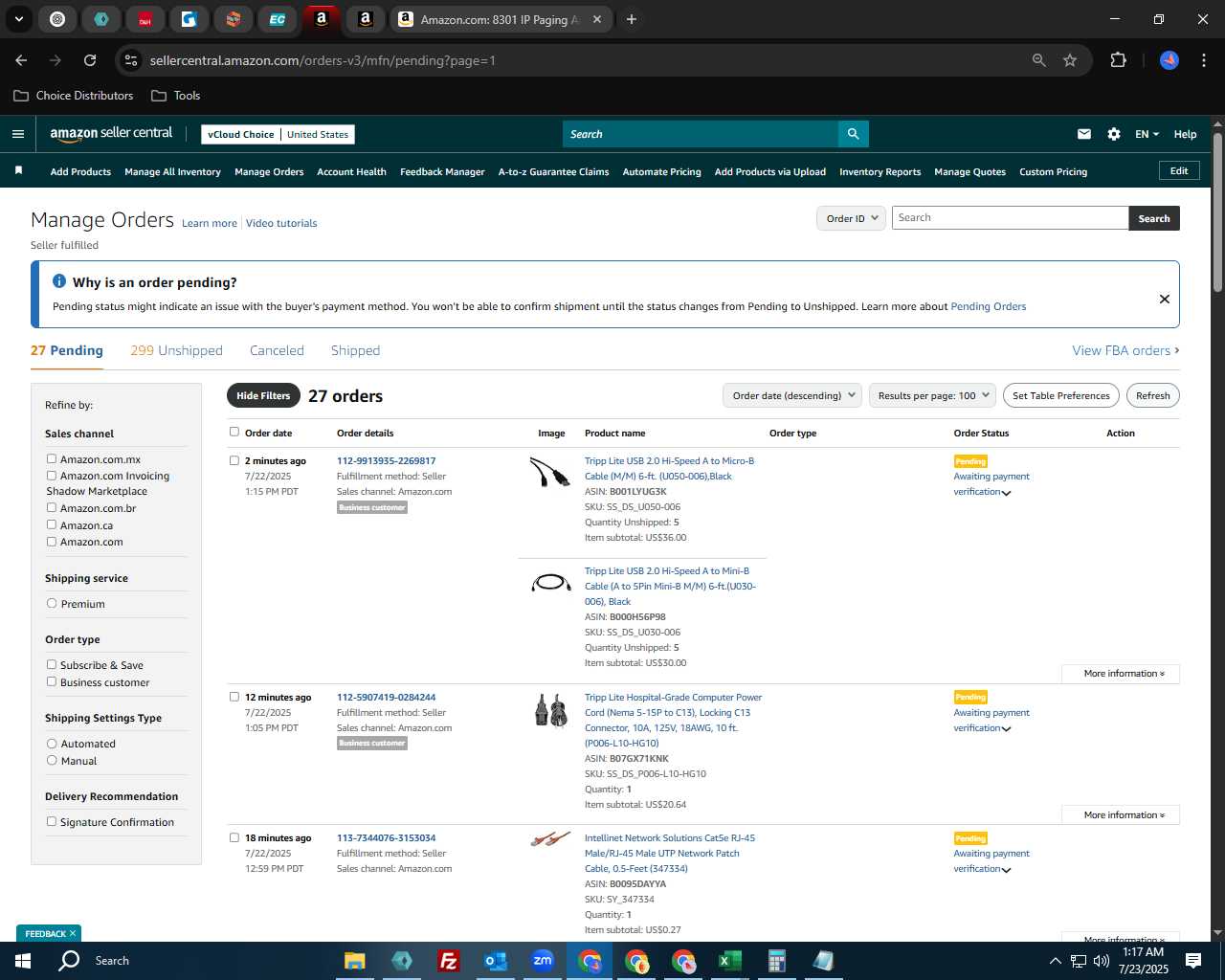Click the zoom magnifier in address bar
The height and width of the screenshot is (980, 1225).
tap(1039, 60)
